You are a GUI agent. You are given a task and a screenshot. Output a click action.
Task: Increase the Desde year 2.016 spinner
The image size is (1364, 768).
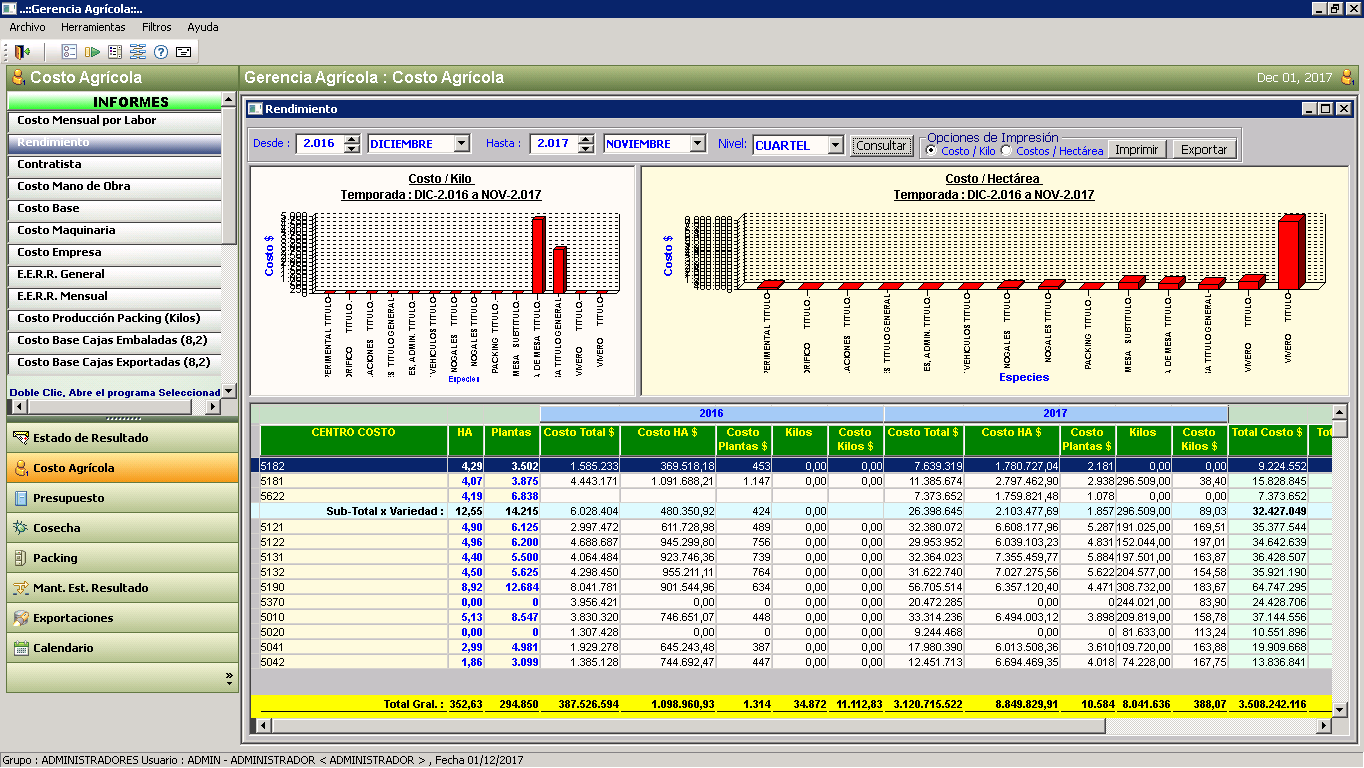[352, 140]
